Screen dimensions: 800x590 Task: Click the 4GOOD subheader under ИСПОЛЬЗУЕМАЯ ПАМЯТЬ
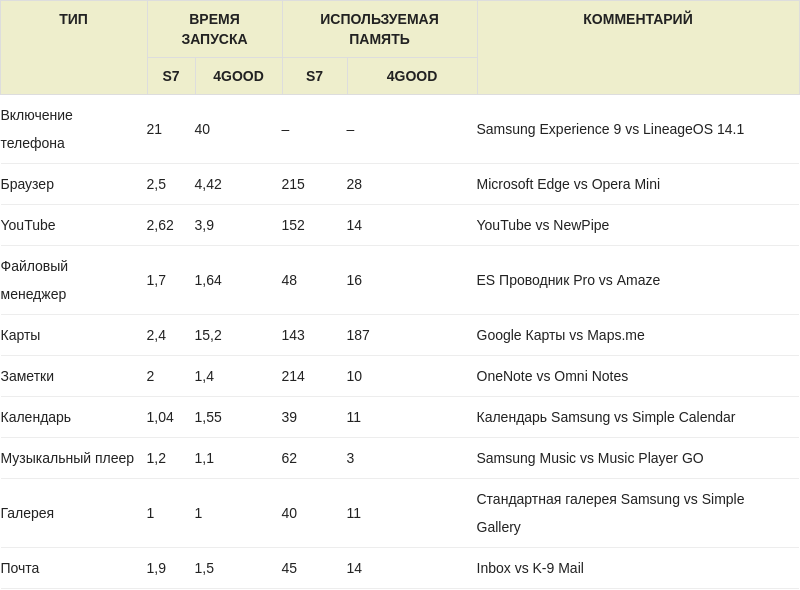pyautogui.click(x=411, y=76)
